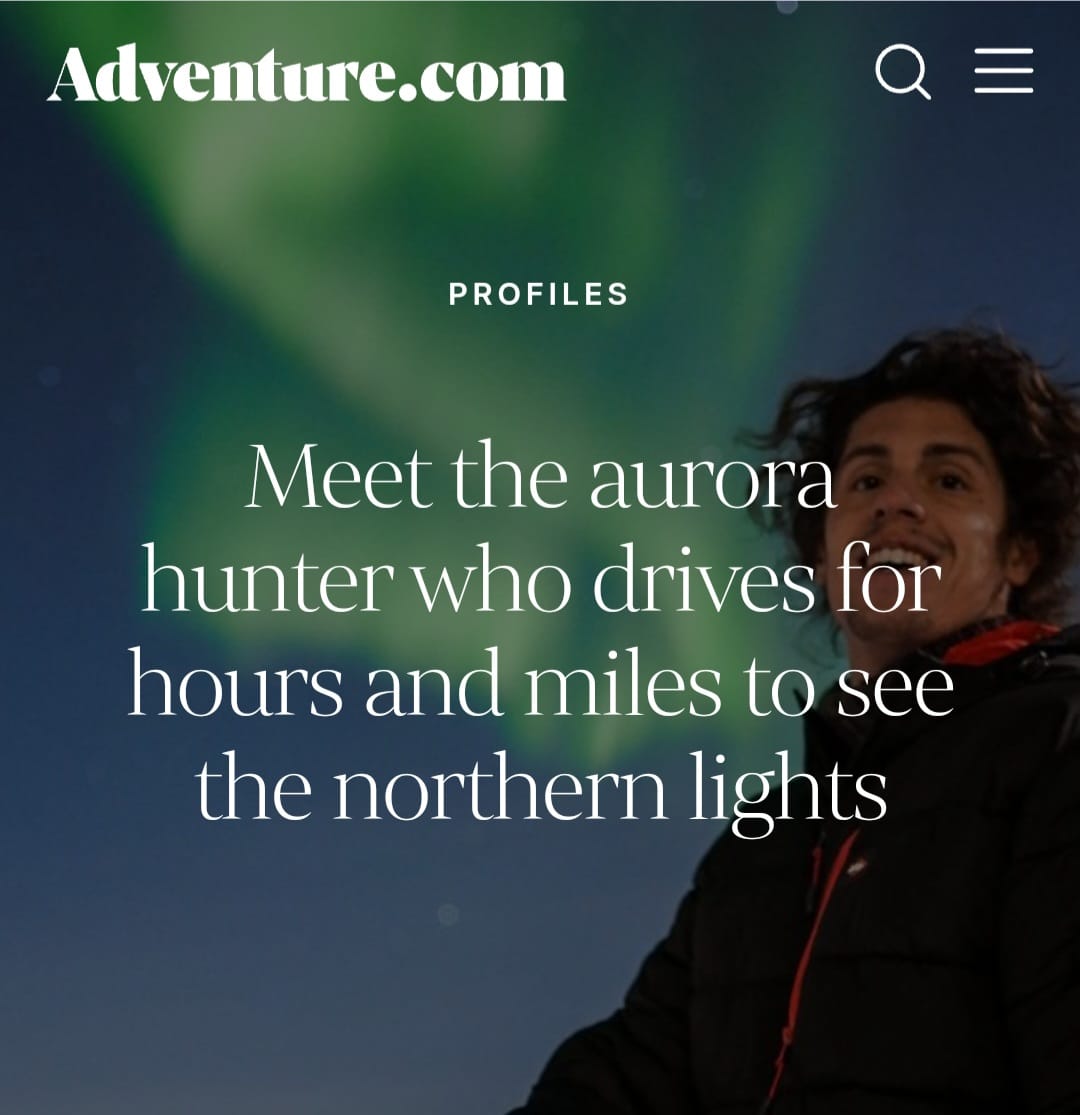Click the headline line "hunter who drives for"
The width and height of the screenshot is (1080, 1115).
coord(540,580)
